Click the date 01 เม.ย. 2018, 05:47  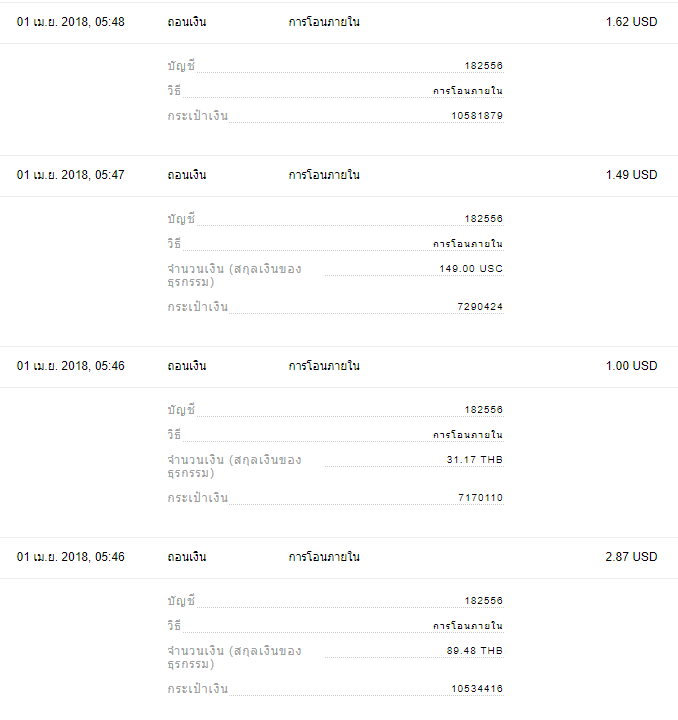[x=71, y=175]
